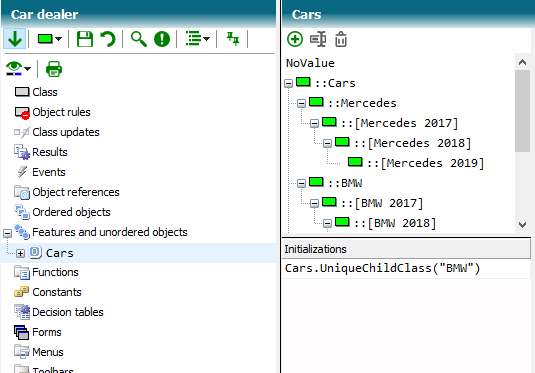
Task: Collapse the [Mercedes 2018] node
Action: tap(327, 143)
